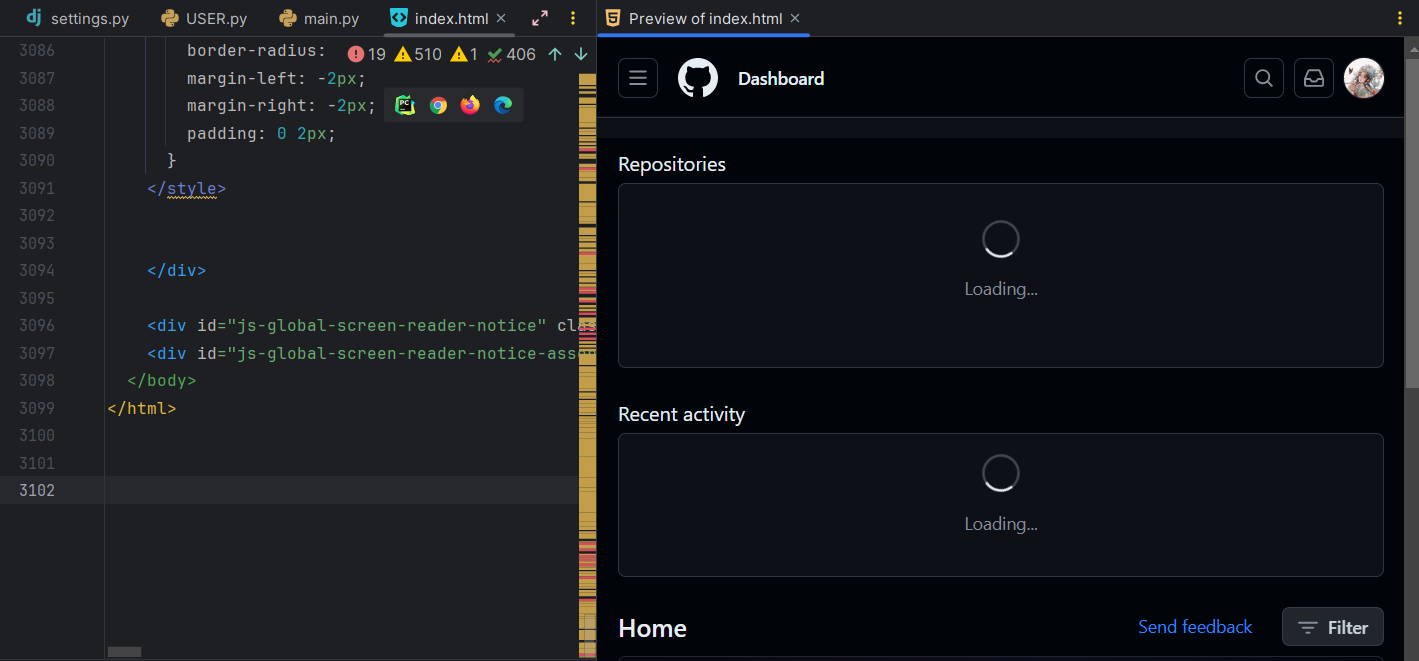
Task: Click the closing div tag on line 3094
Action: click(x=177, y=270)
